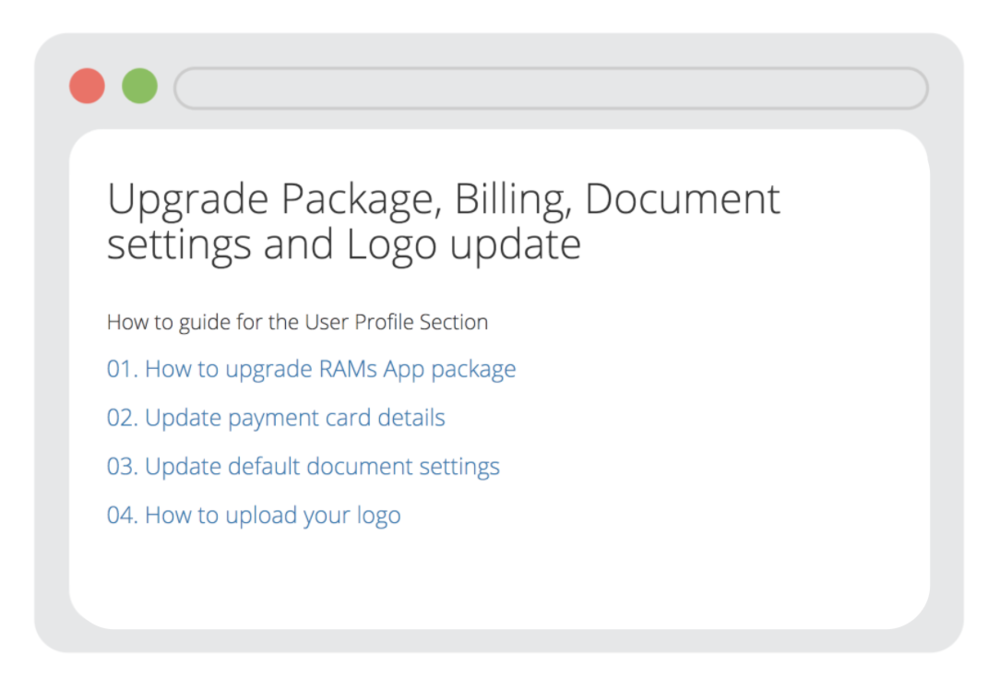Image resolution: width=1000 pixels, height=690 pixels.
Task: Click the words 'your logo' in fourth link
Action: 351,515
